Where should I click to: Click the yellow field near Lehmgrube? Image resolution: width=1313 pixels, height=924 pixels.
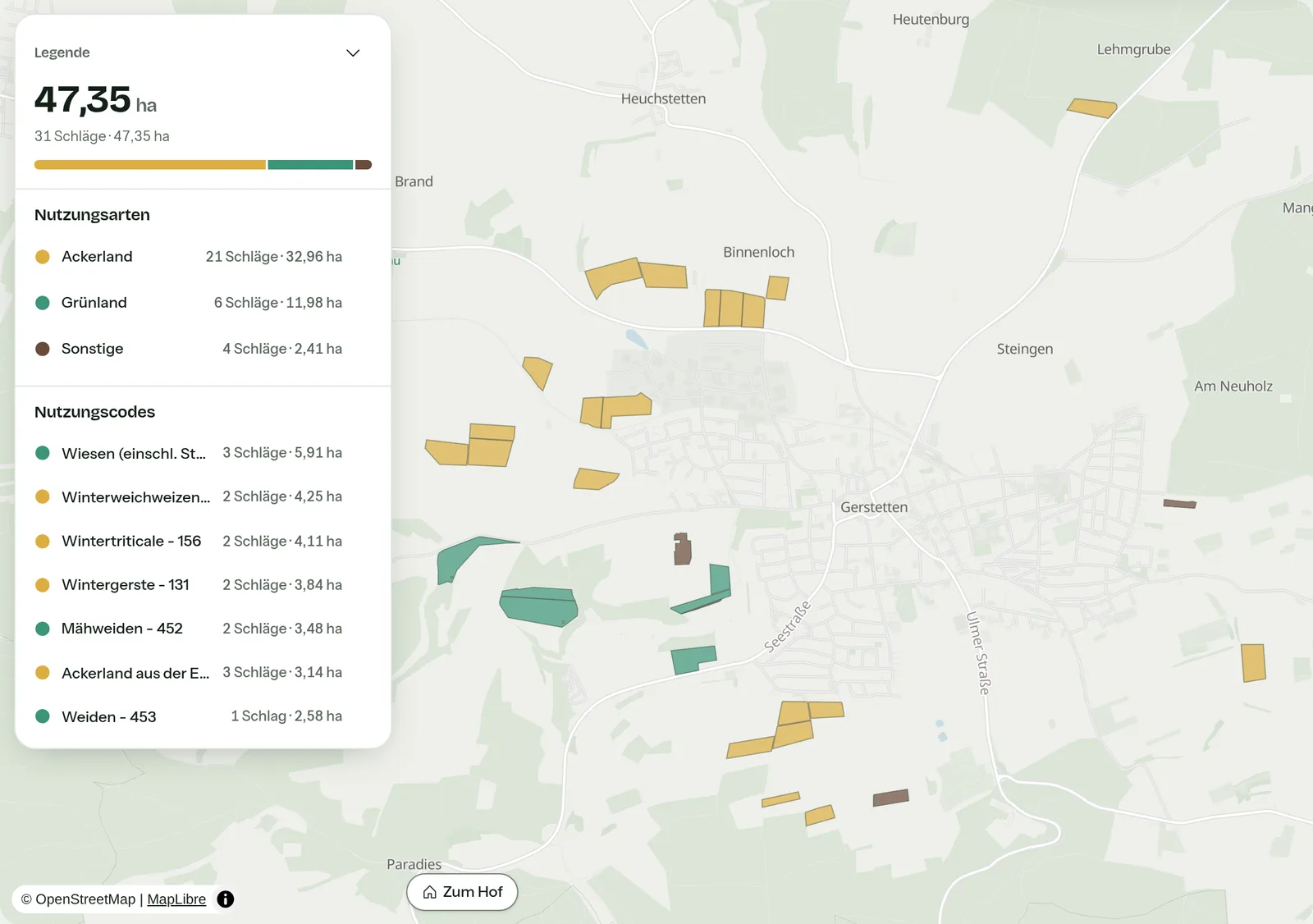1091,107
